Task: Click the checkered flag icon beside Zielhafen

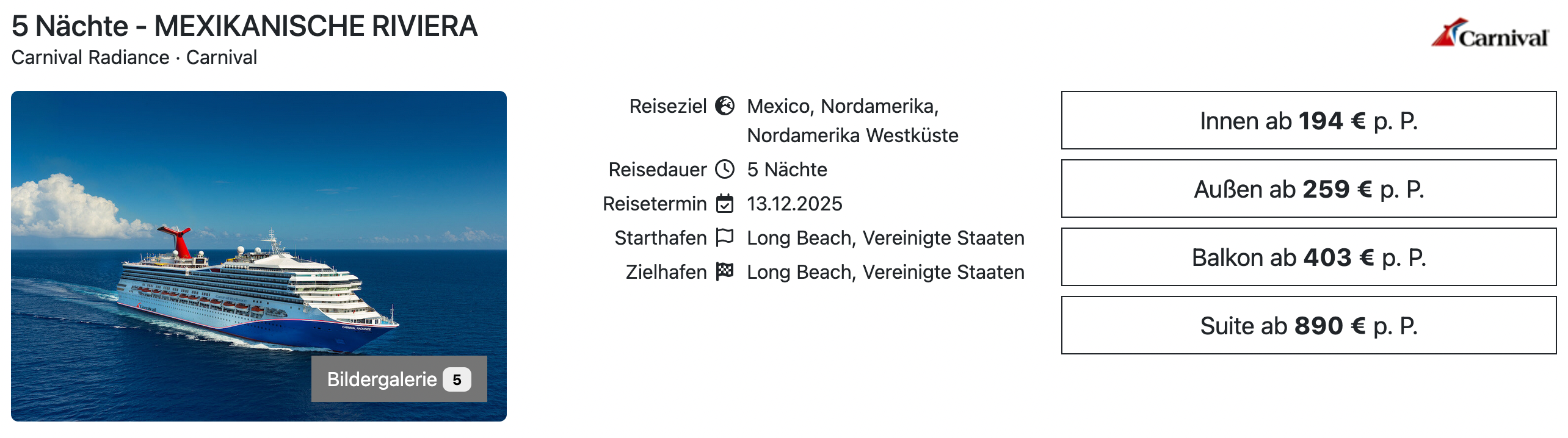Action: click(725, 271)
